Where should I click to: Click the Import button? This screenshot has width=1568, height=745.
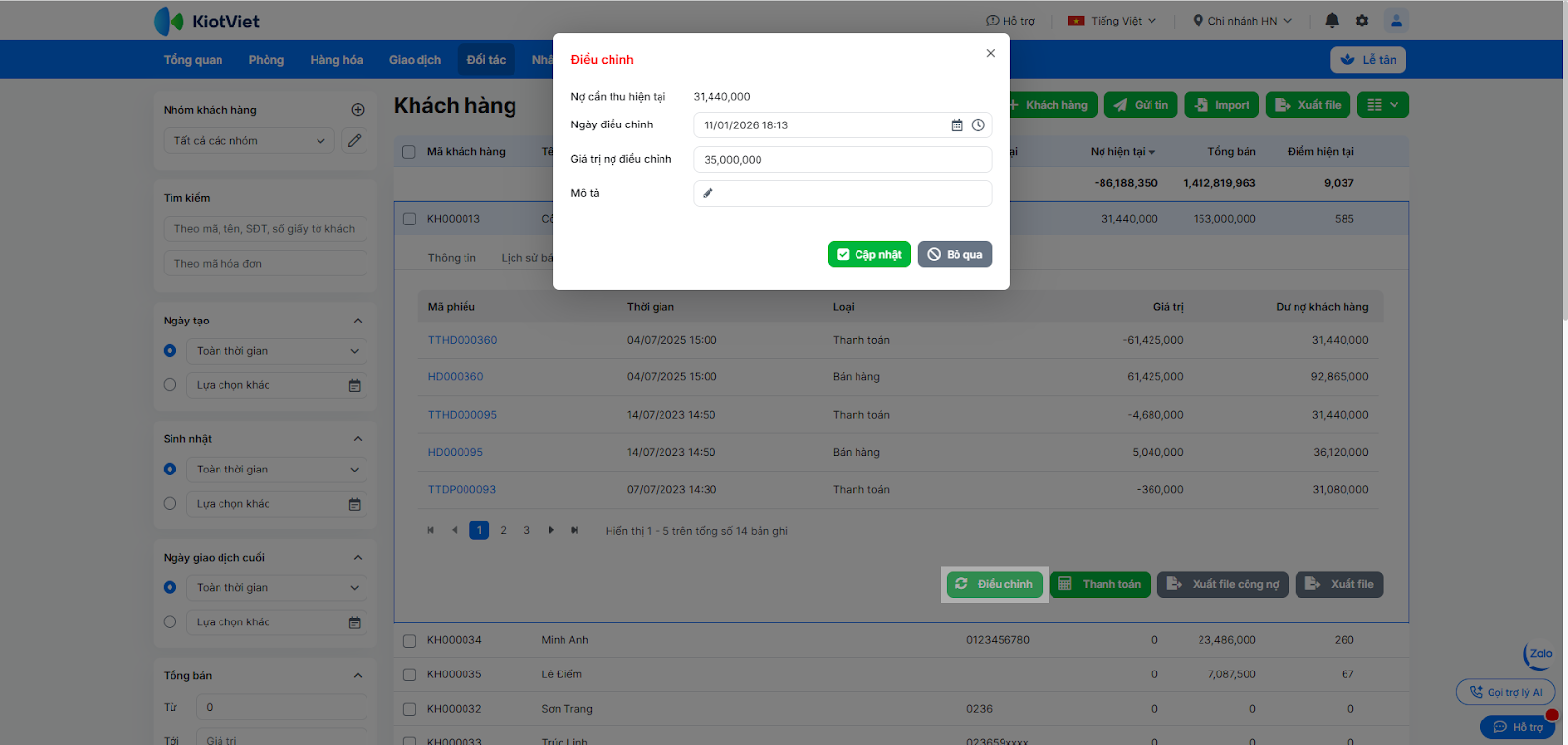click(x=1222, y=105)
